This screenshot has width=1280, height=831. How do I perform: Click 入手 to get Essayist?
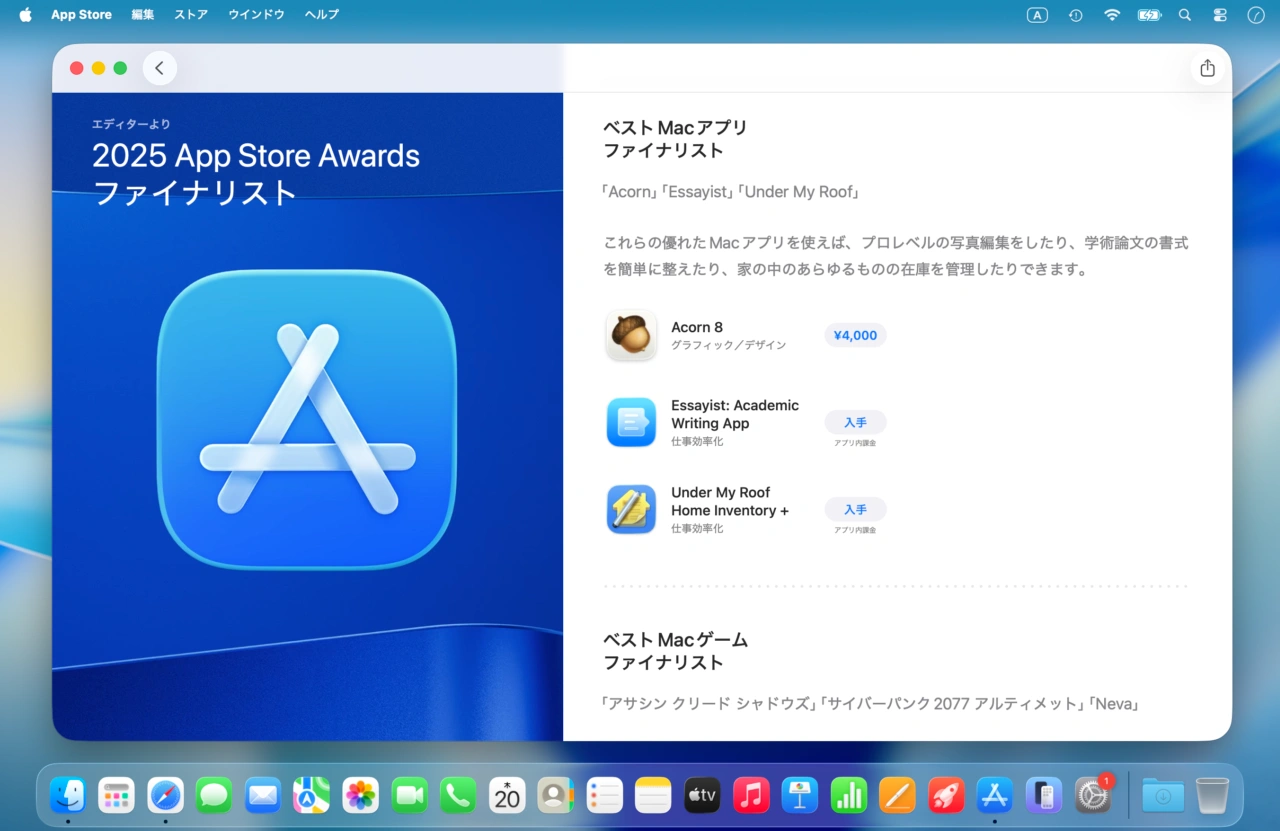(x=855, y=422)
